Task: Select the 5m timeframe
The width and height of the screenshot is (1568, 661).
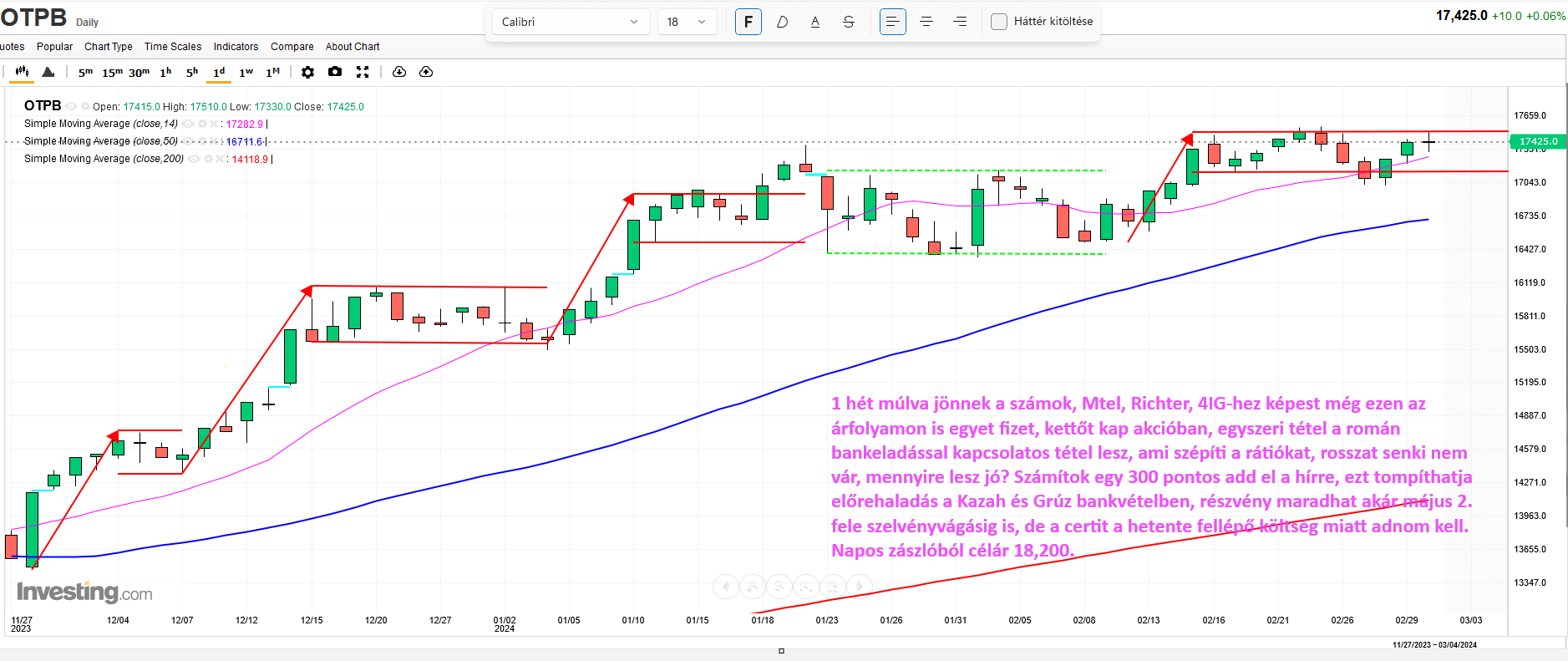Action: pos(86,72)
